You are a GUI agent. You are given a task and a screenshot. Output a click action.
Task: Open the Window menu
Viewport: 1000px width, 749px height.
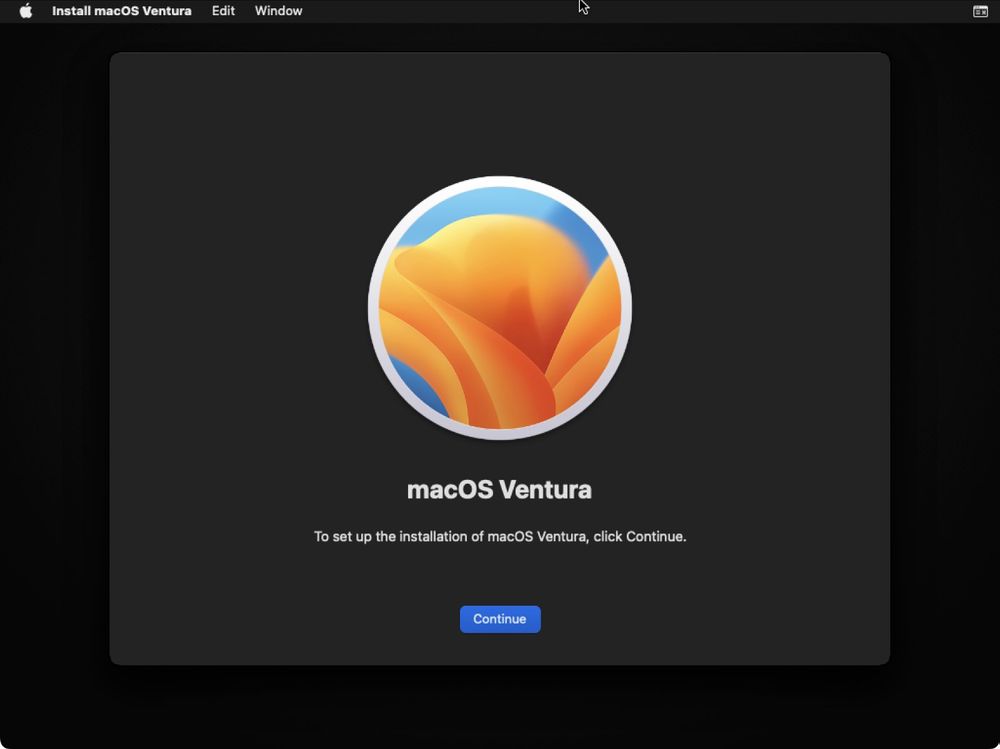coord(278,11)
